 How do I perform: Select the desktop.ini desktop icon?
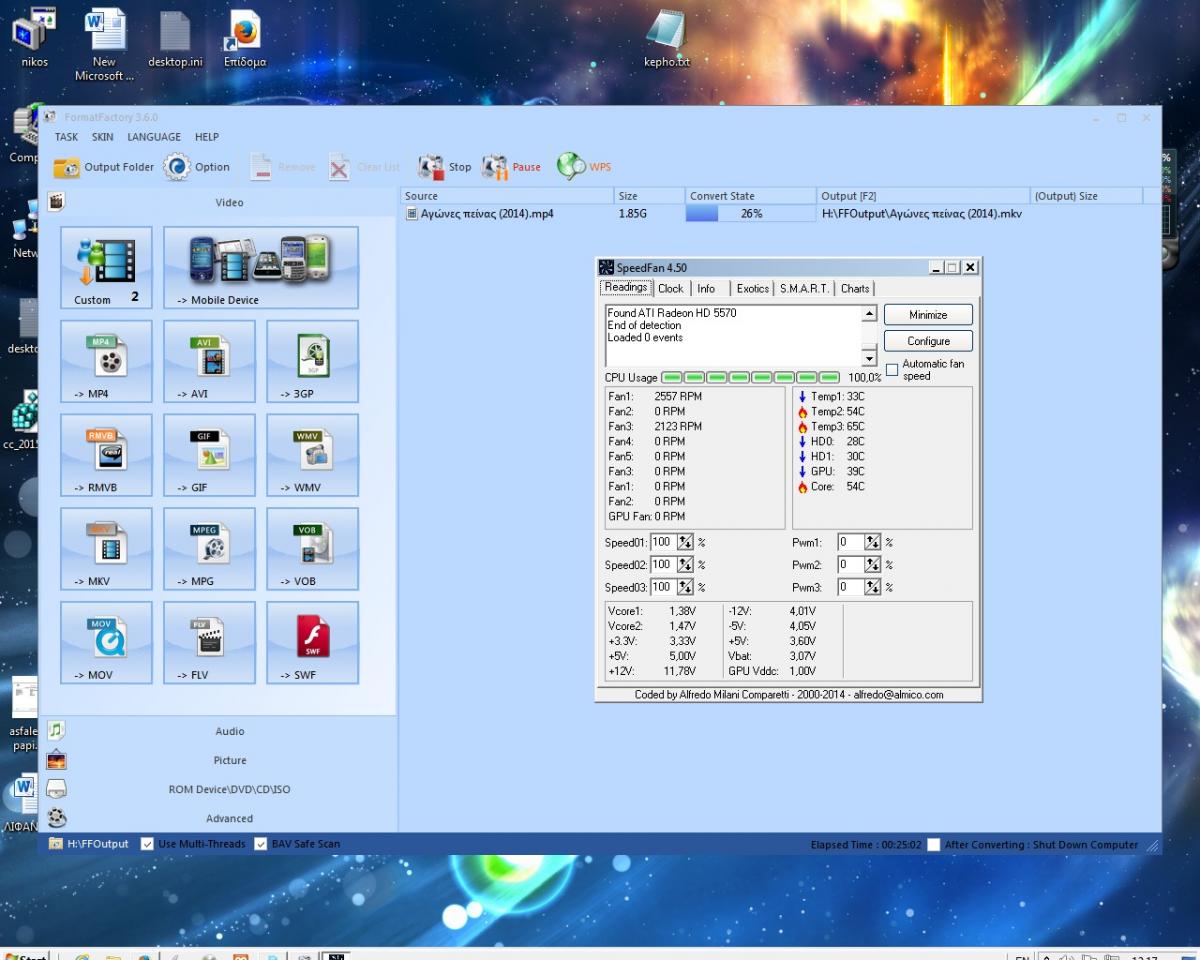175,38
